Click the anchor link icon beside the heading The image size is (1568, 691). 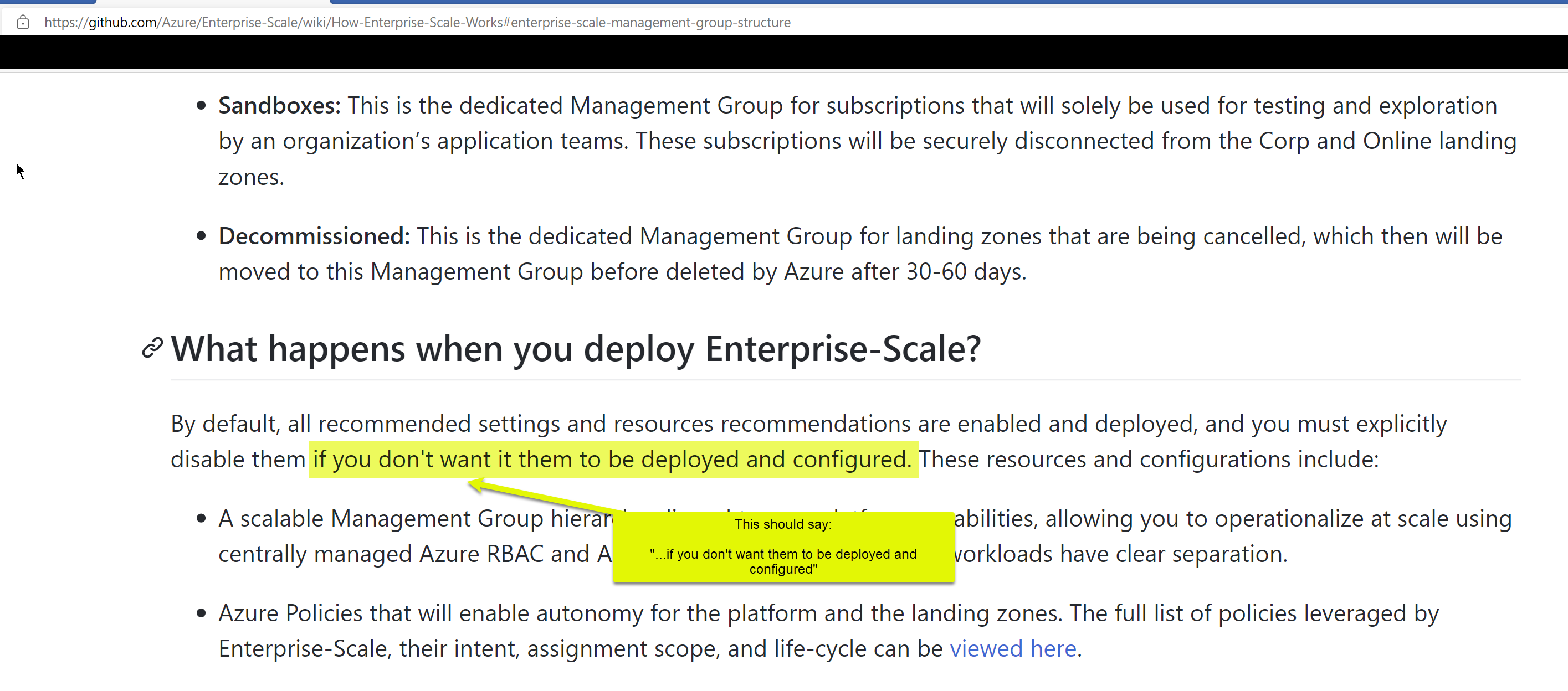152,348
